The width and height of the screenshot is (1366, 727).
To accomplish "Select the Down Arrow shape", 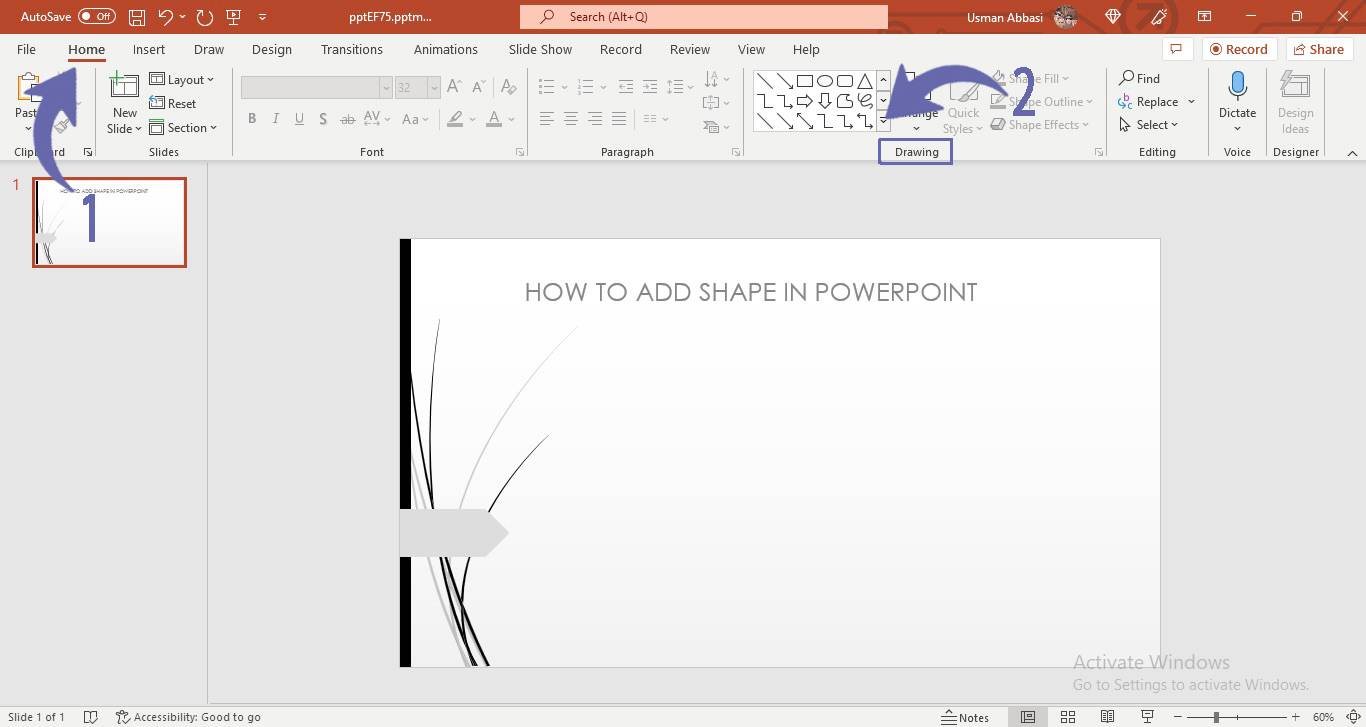I will (x=825, y=101).
